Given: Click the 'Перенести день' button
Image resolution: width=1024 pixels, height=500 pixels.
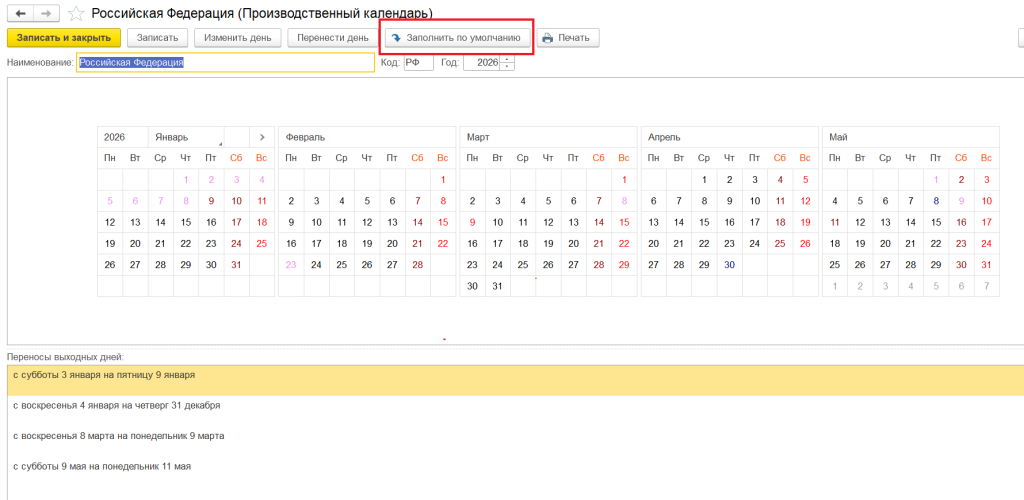Looking at the screenshot, I should 332,38.
